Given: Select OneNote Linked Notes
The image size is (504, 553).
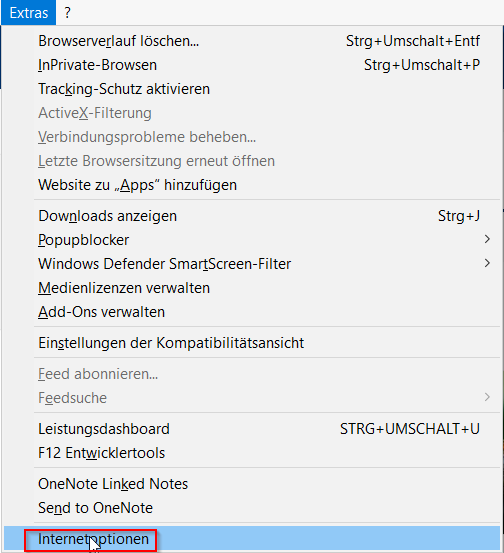Looking at the screenshot, I should pyautogui.click(x=252, y=484).
